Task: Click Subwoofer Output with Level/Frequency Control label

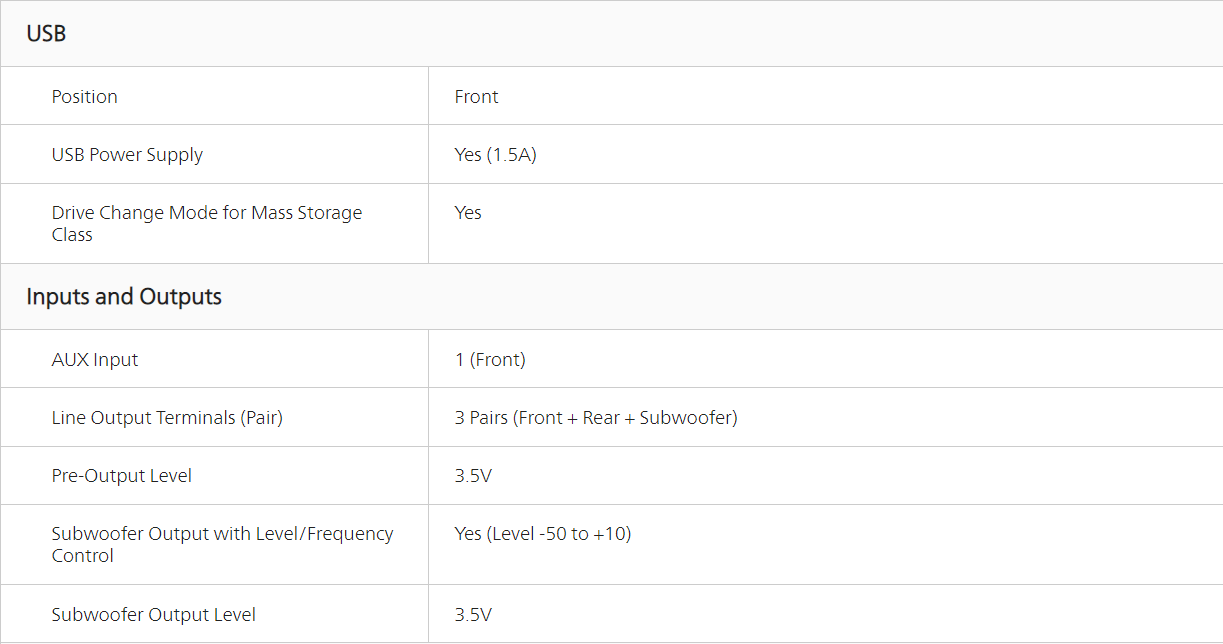Action: point(222,534)
